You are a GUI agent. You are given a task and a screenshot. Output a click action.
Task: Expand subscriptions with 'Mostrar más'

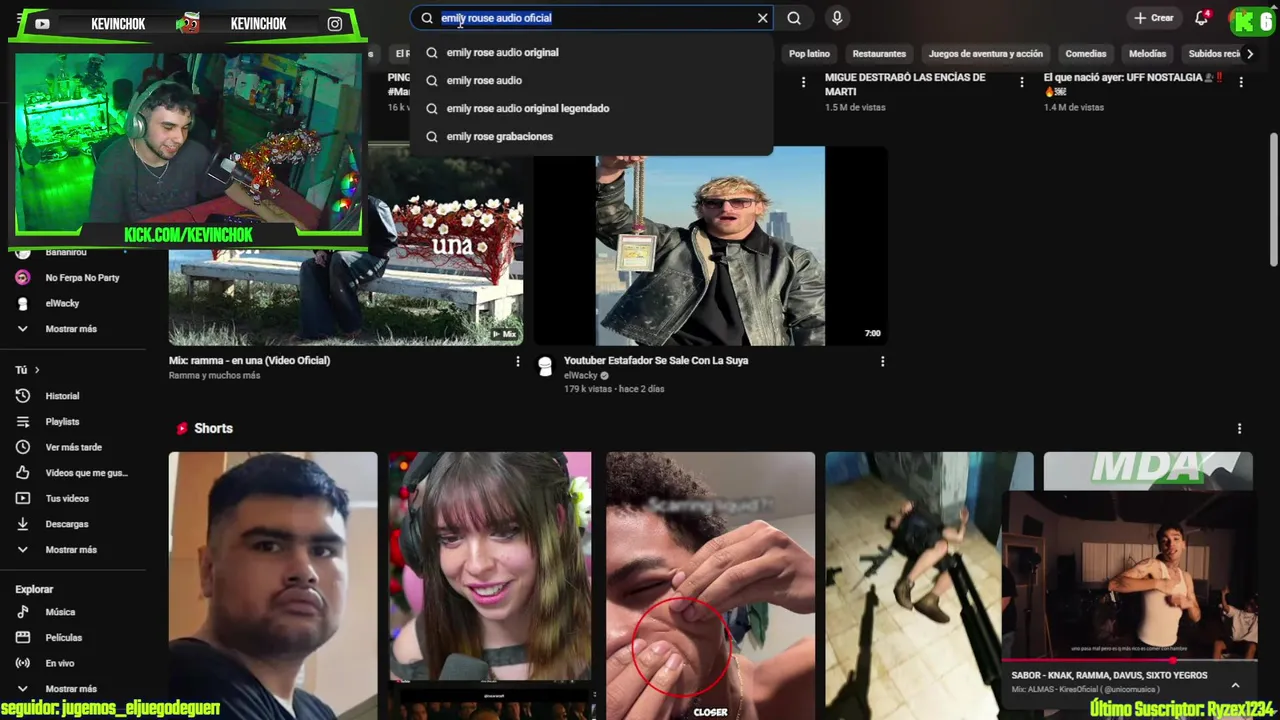(x=72, y=329)
